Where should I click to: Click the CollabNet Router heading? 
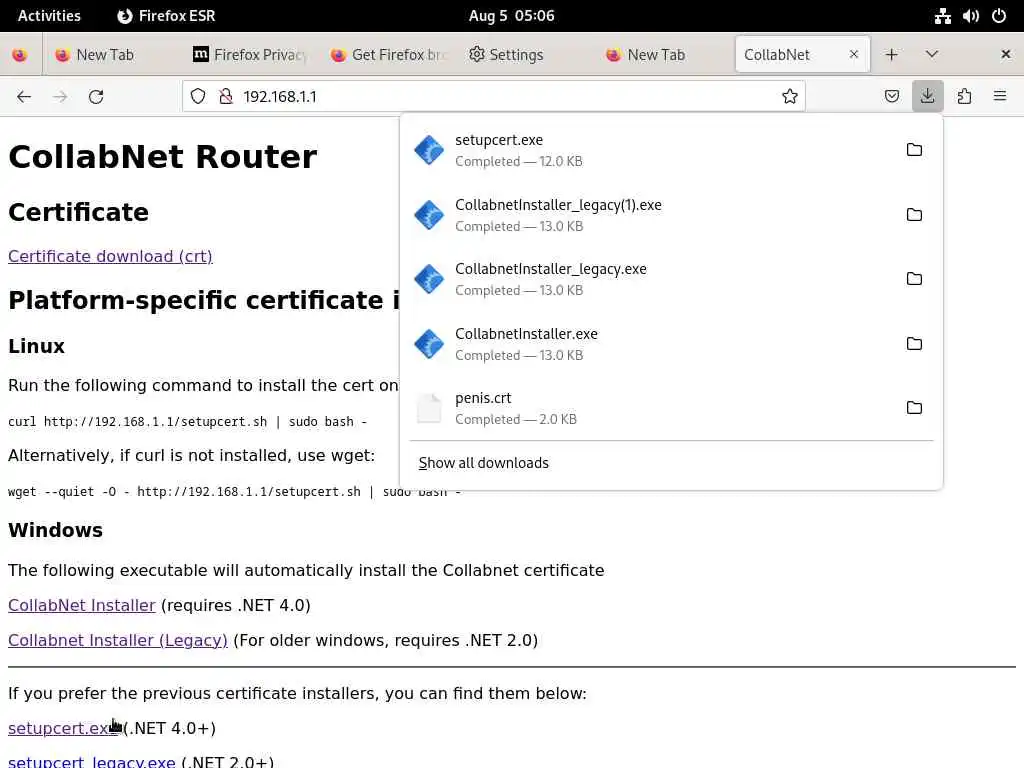pos(163,157)
